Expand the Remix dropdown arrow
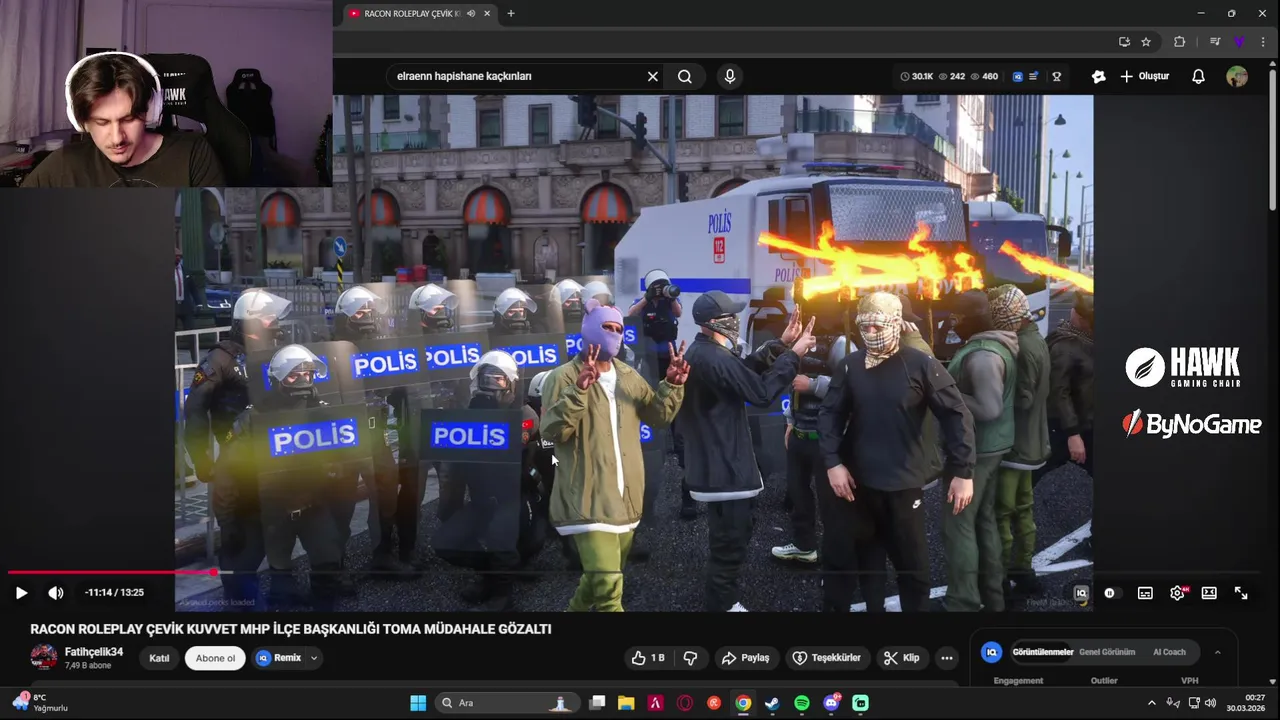Viewport: 1280px width, 720px height. (314, 658)
